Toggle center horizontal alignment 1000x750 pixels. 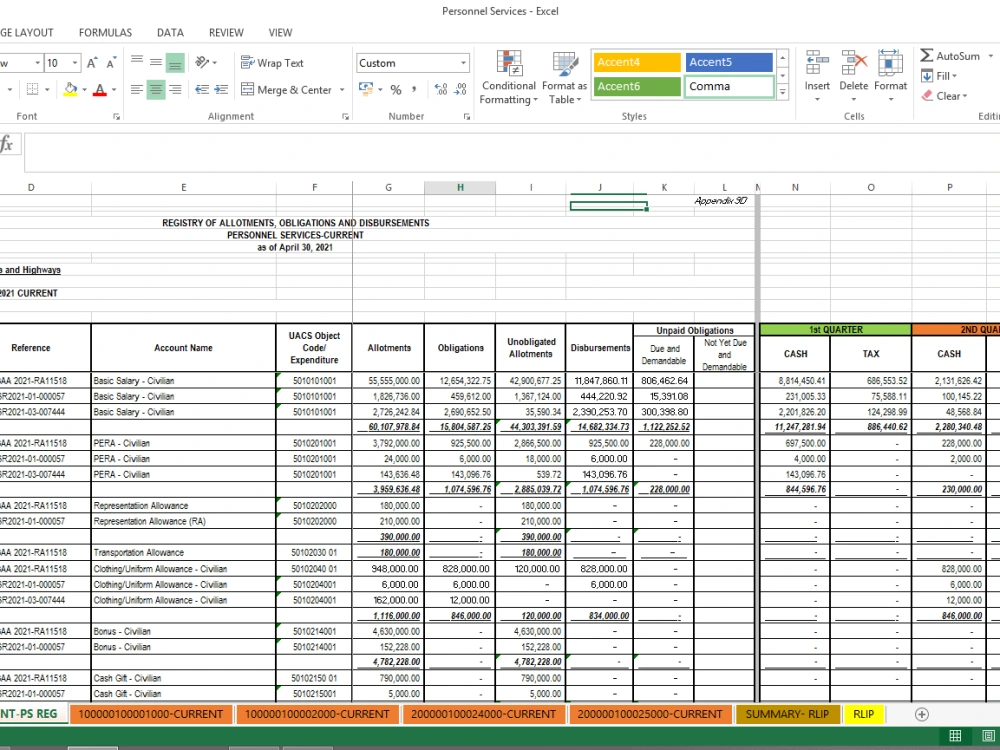156,89
